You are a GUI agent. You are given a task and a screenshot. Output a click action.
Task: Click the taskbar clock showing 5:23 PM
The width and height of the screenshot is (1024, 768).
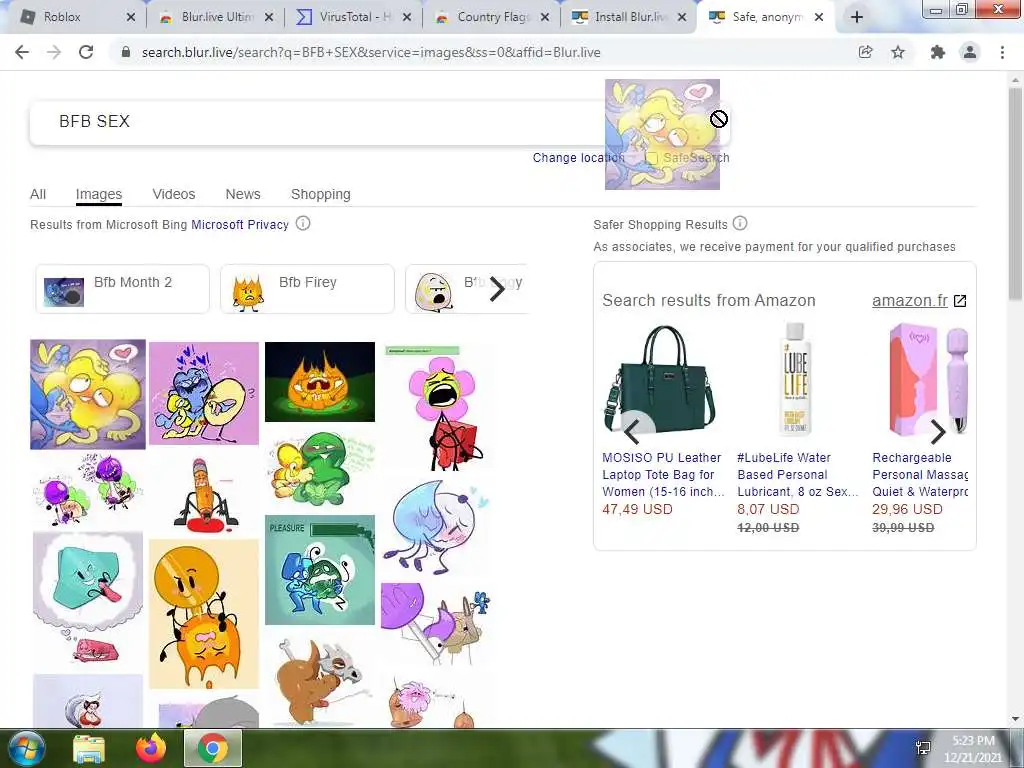pyautogui.click(x=973, y=749)
